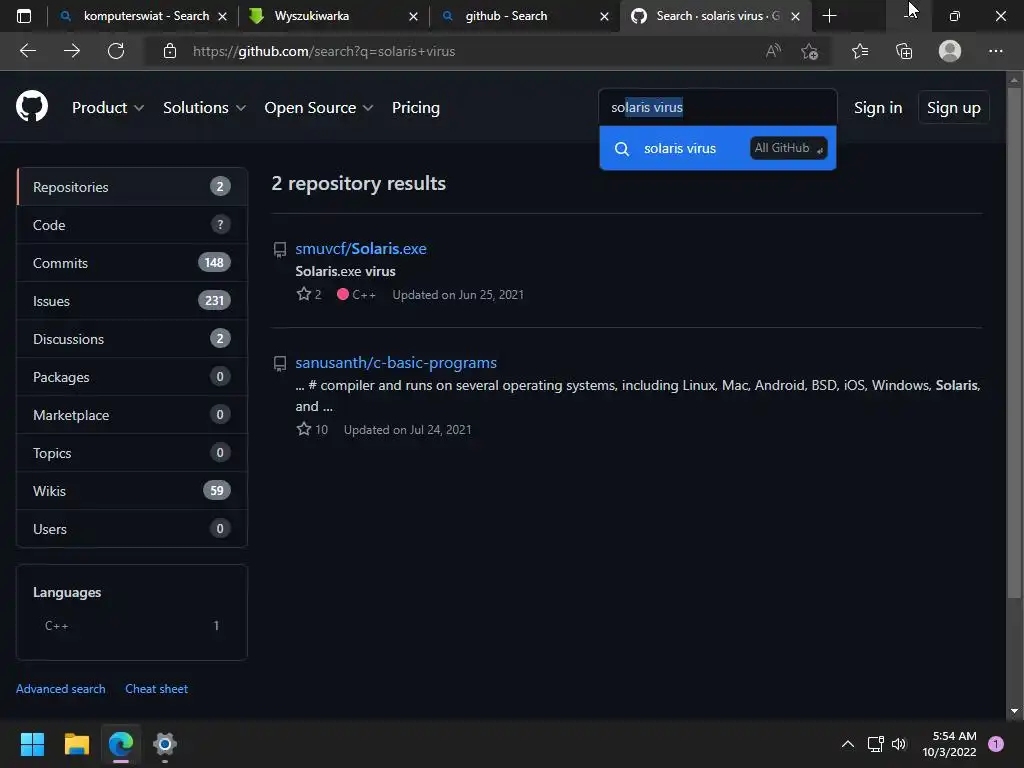The width and height of the screenshot is (1024, 768).
Task: Click search magnifier in suggestion dropdown
Action: (x=622, y=149)
